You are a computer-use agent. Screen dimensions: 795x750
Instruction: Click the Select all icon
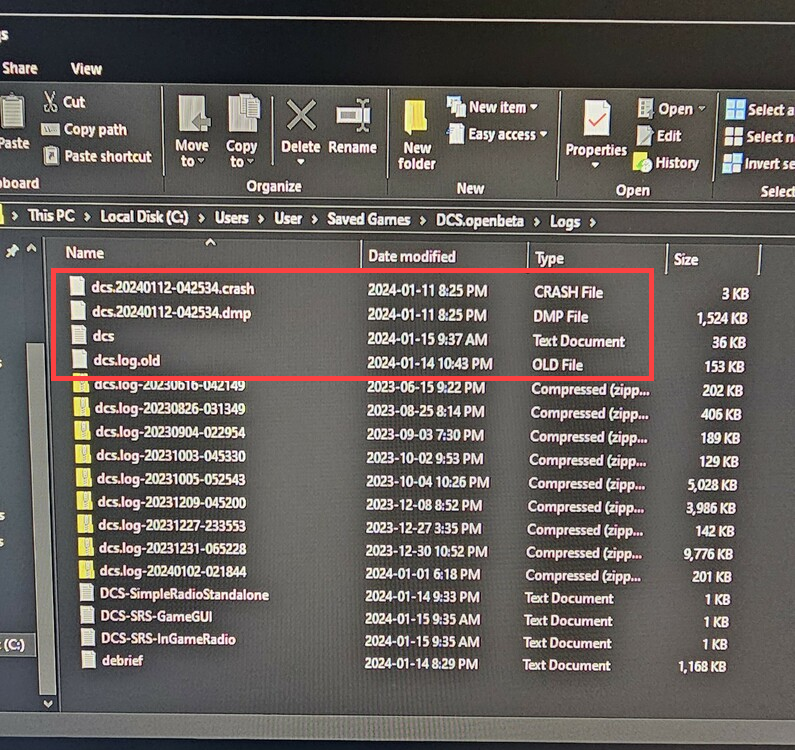point(735,109)
